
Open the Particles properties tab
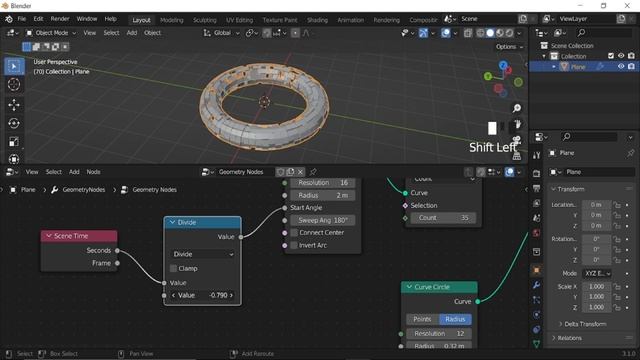pyautogui.click(x=536, y=300)
